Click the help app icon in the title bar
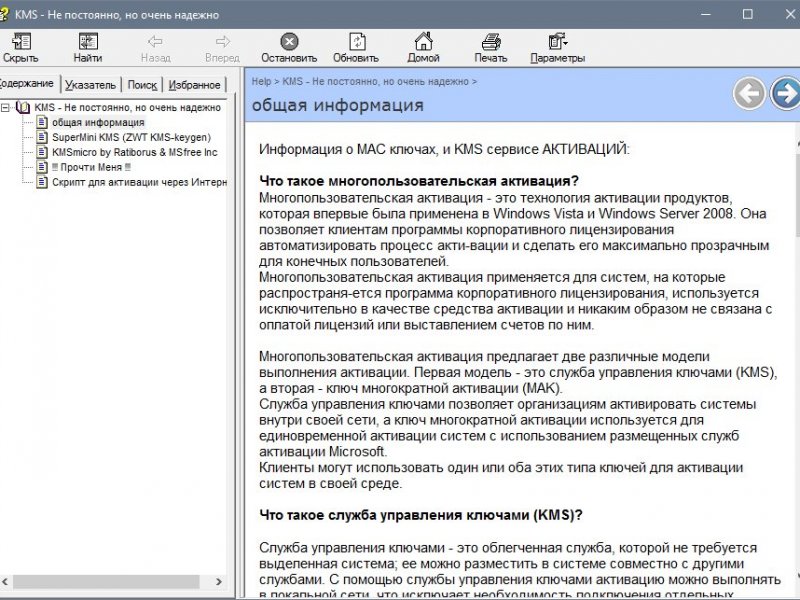The width and height of the screenshot is (800, 600). click(x=3, y=14)
